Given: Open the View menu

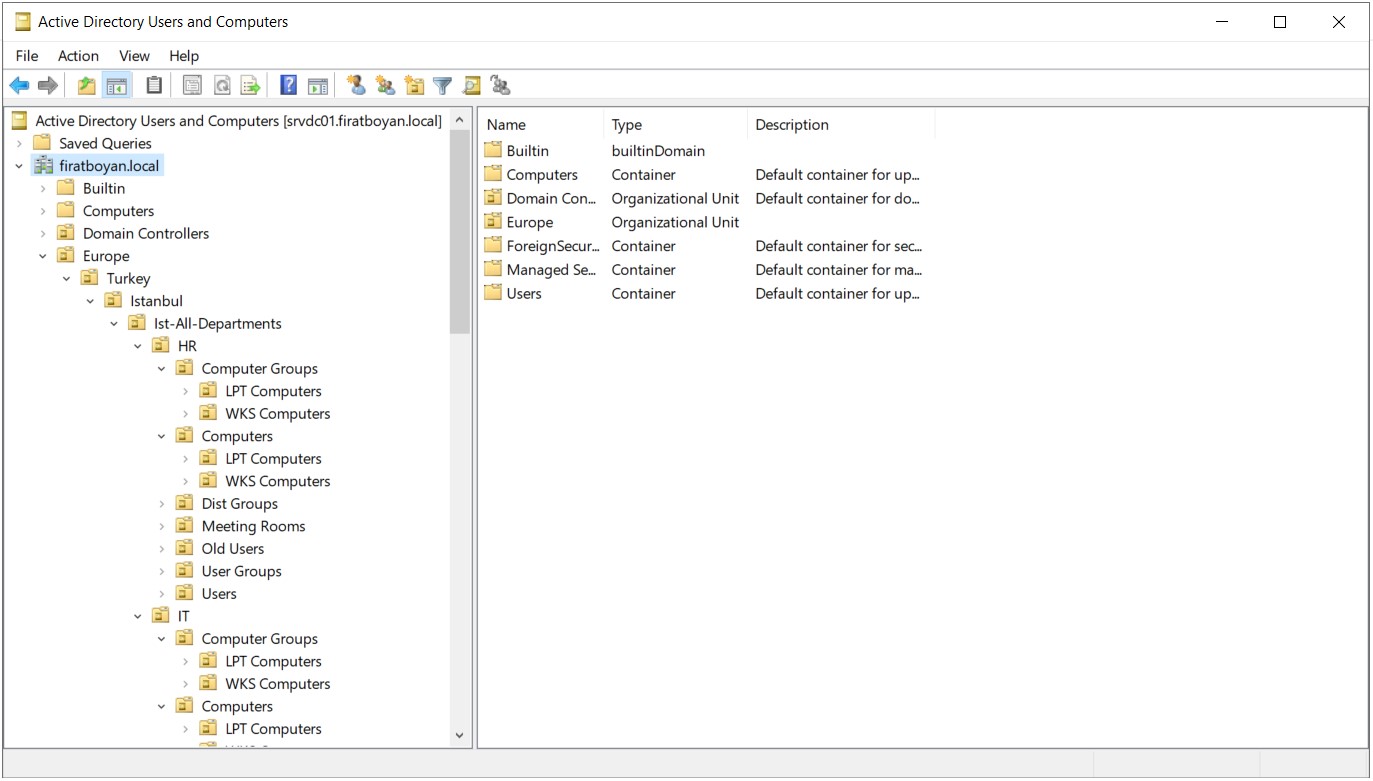Looking at the screenshot, I should point(134,56).
